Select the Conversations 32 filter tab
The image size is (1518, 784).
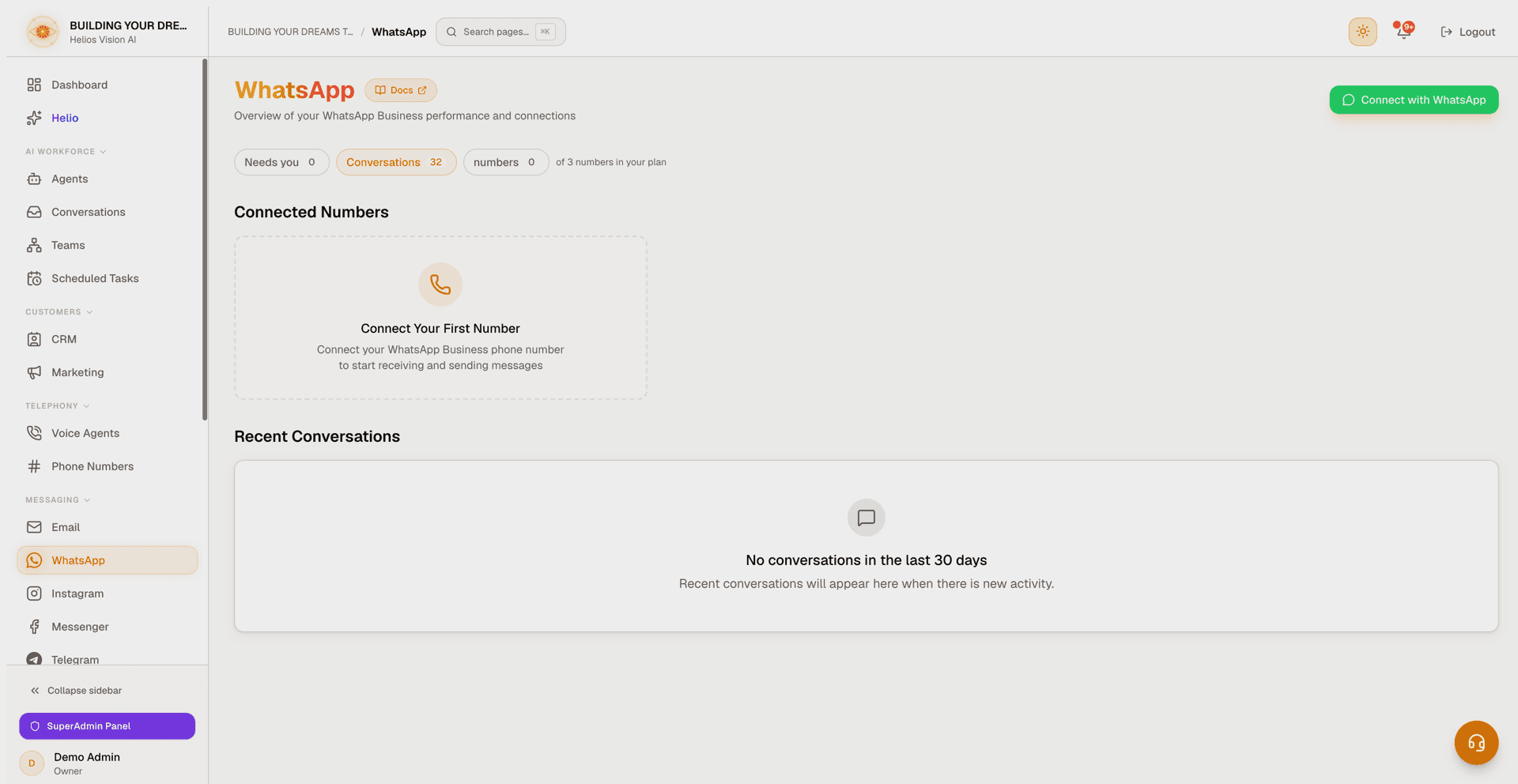click(396, 162)
